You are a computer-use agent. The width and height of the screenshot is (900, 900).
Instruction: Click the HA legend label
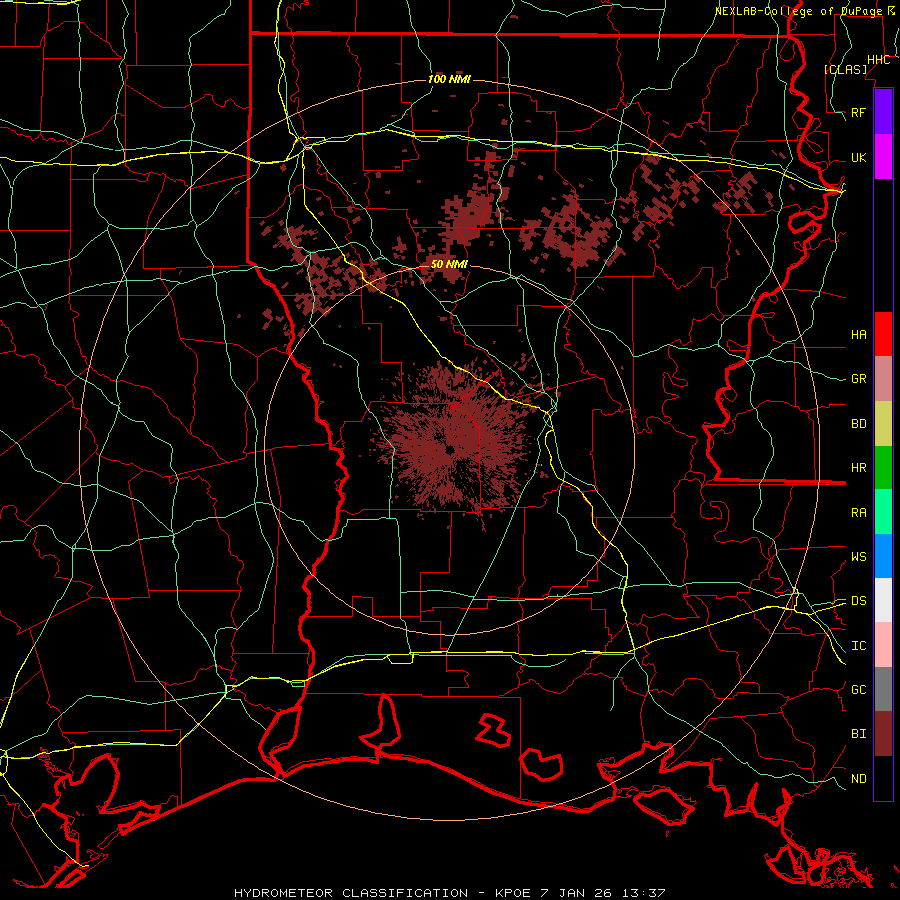[x=859, y=334]
